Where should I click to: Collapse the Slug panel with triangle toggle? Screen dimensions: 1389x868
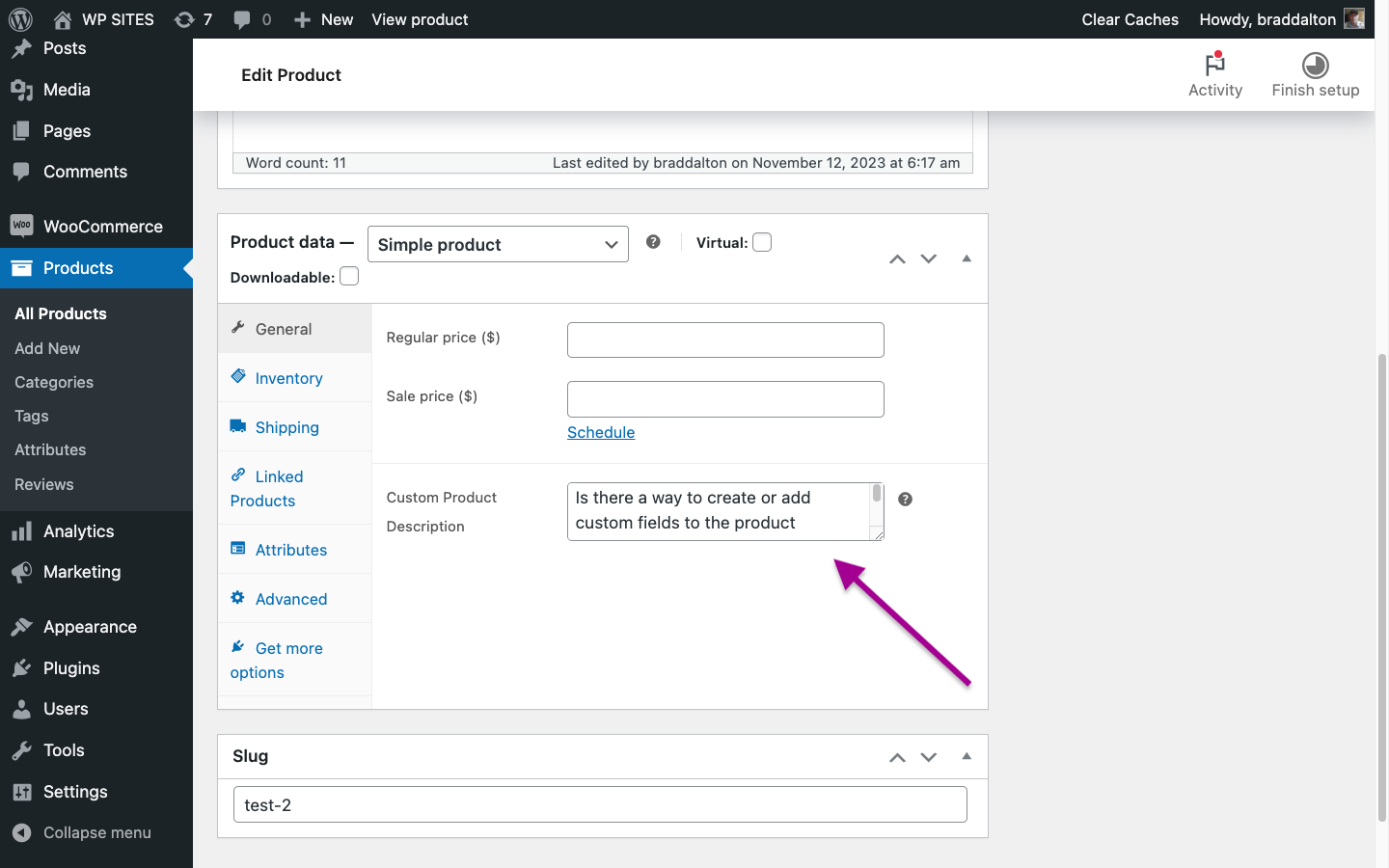[966, 756]
